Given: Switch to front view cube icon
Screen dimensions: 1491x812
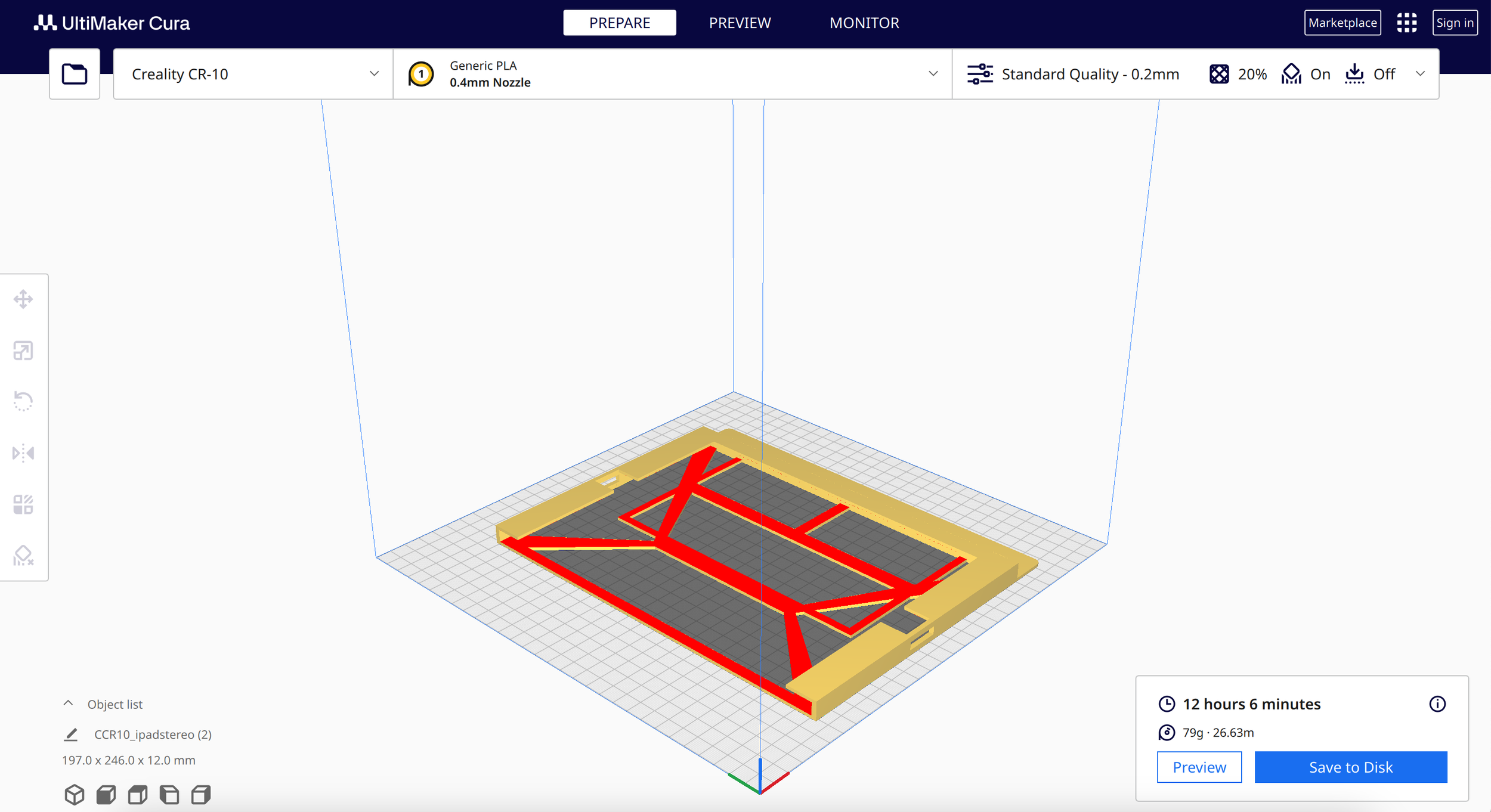Looking at the screenshot, I should [x=106, y=794].
